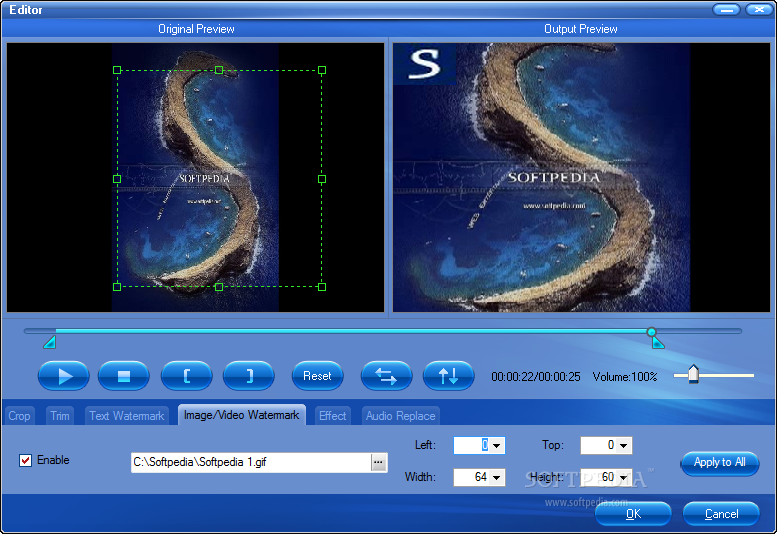Set trim end with right bracket button

pyautogui.click(x=249, y=376)
